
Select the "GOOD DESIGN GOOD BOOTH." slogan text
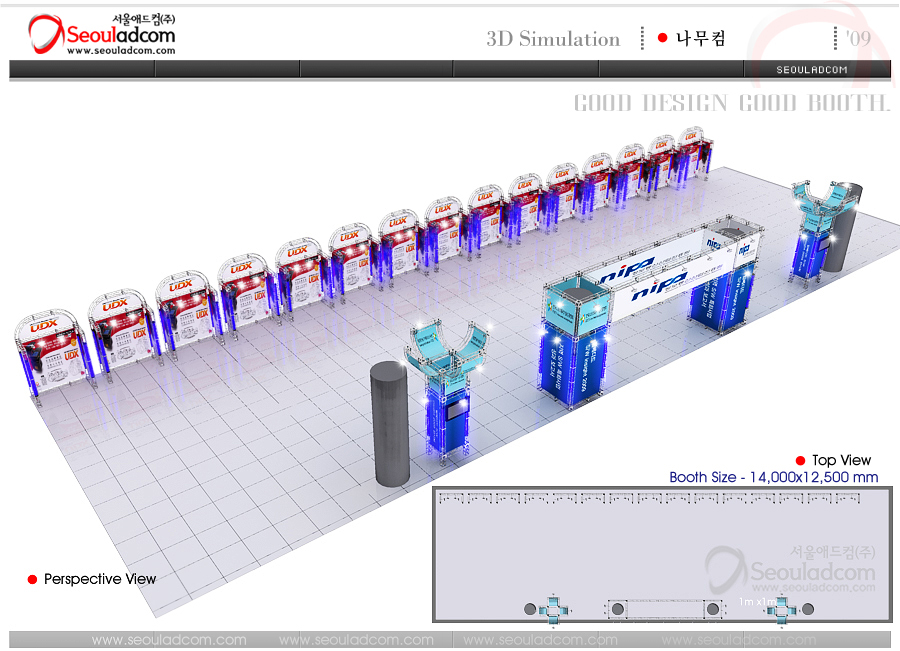732,103
